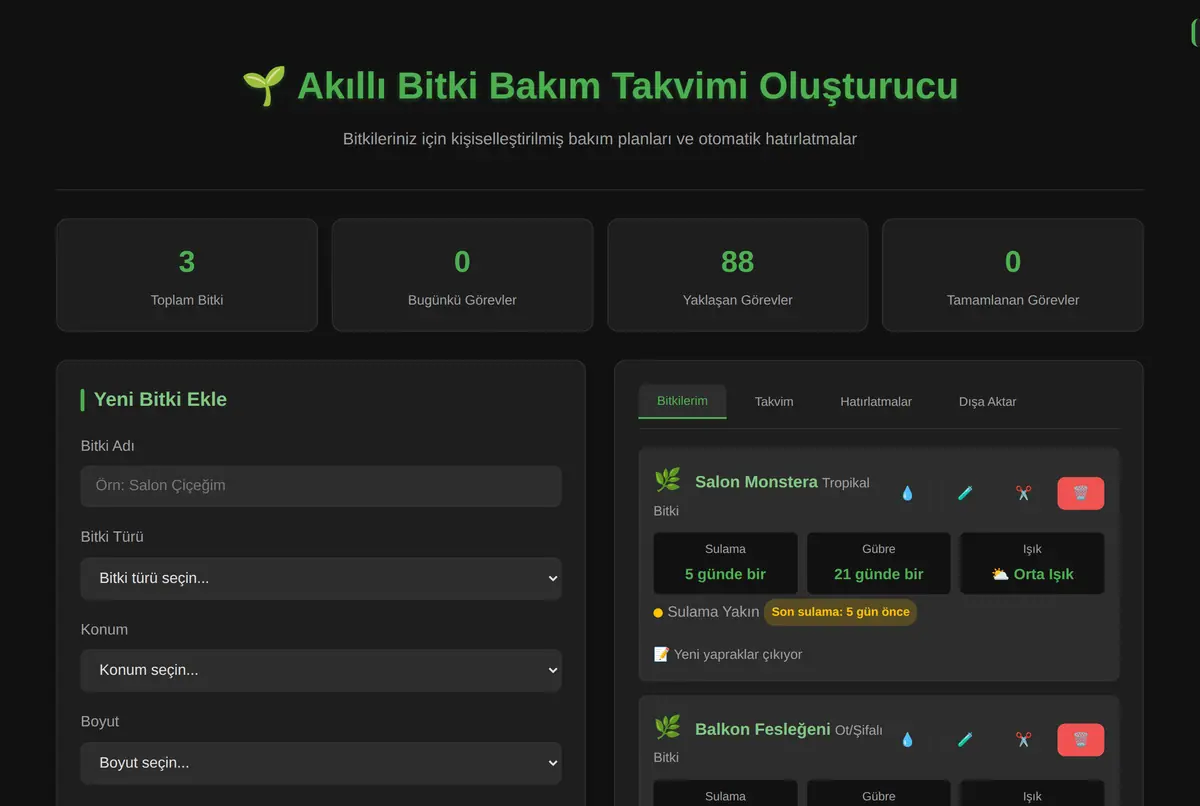1200x806 pixels.
Task: Click the seedling icon in the page title
Action: coord(264,86)
